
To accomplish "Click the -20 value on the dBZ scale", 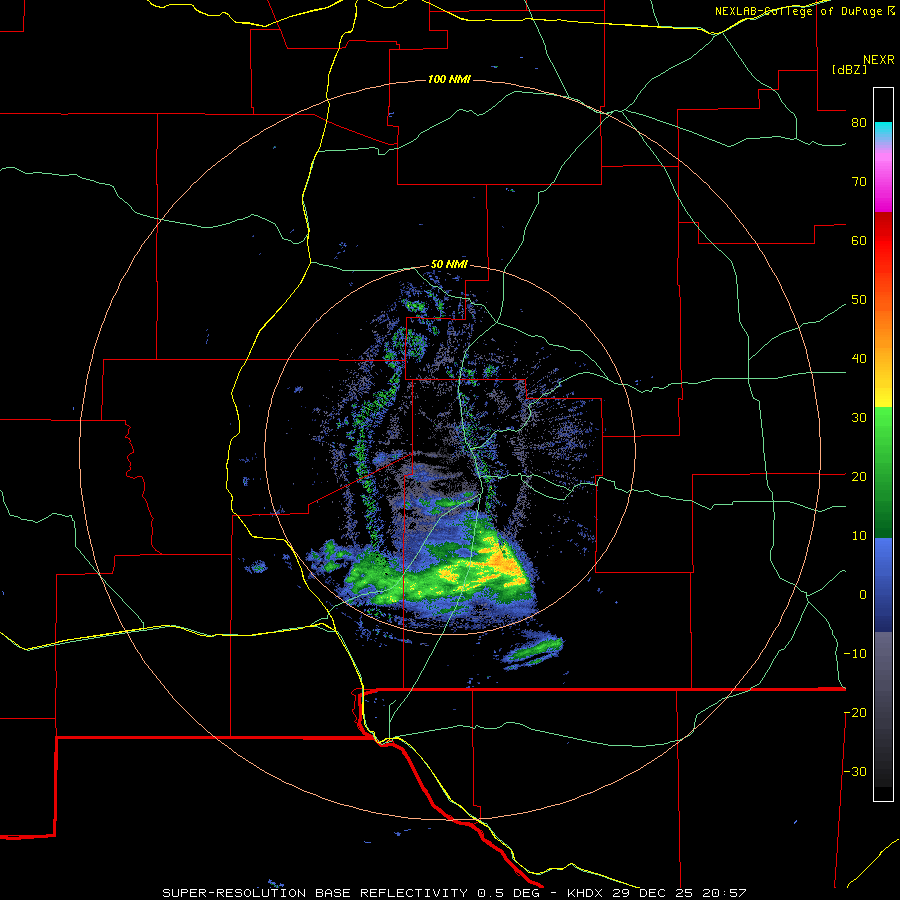I will (x=855, y=713).
